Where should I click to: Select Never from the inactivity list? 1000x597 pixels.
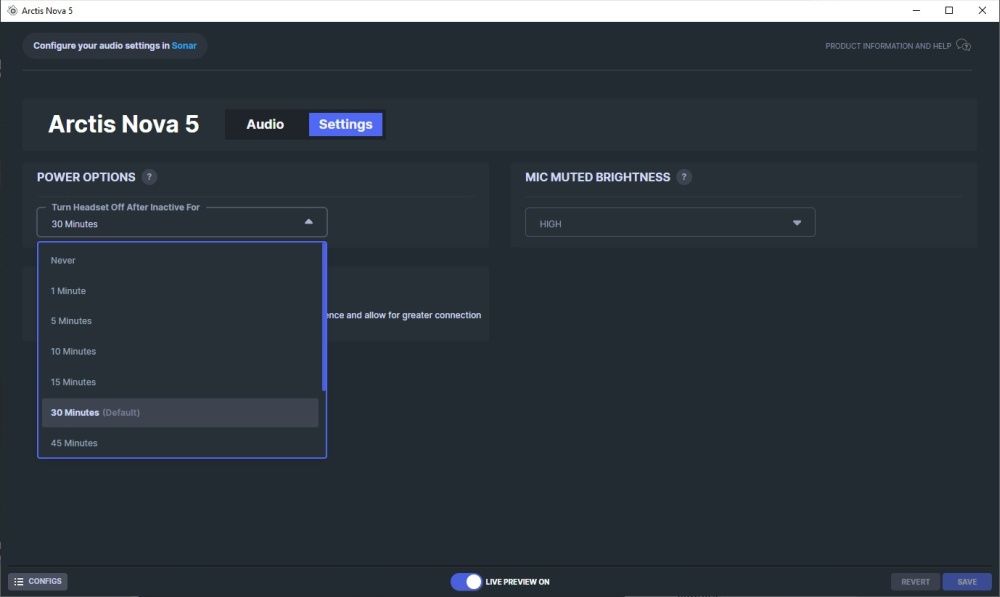pos(180,260)
